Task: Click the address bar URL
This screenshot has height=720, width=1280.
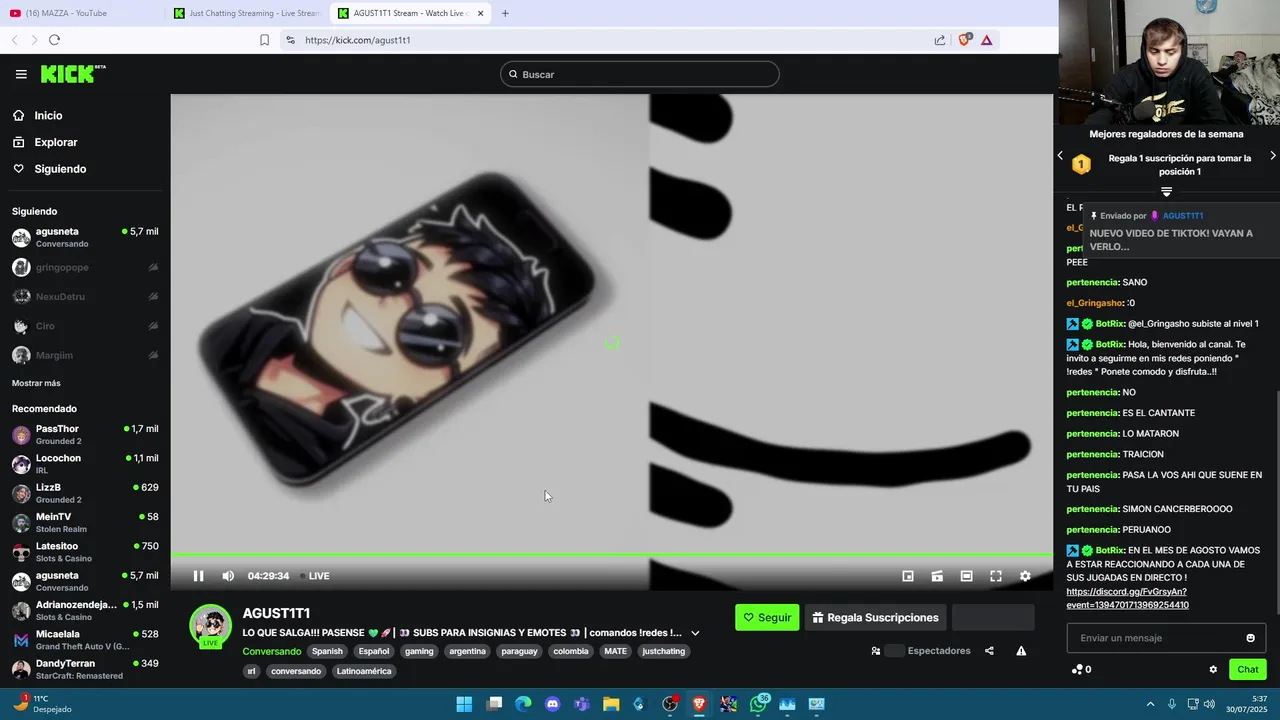Action: tap(357, 40)
